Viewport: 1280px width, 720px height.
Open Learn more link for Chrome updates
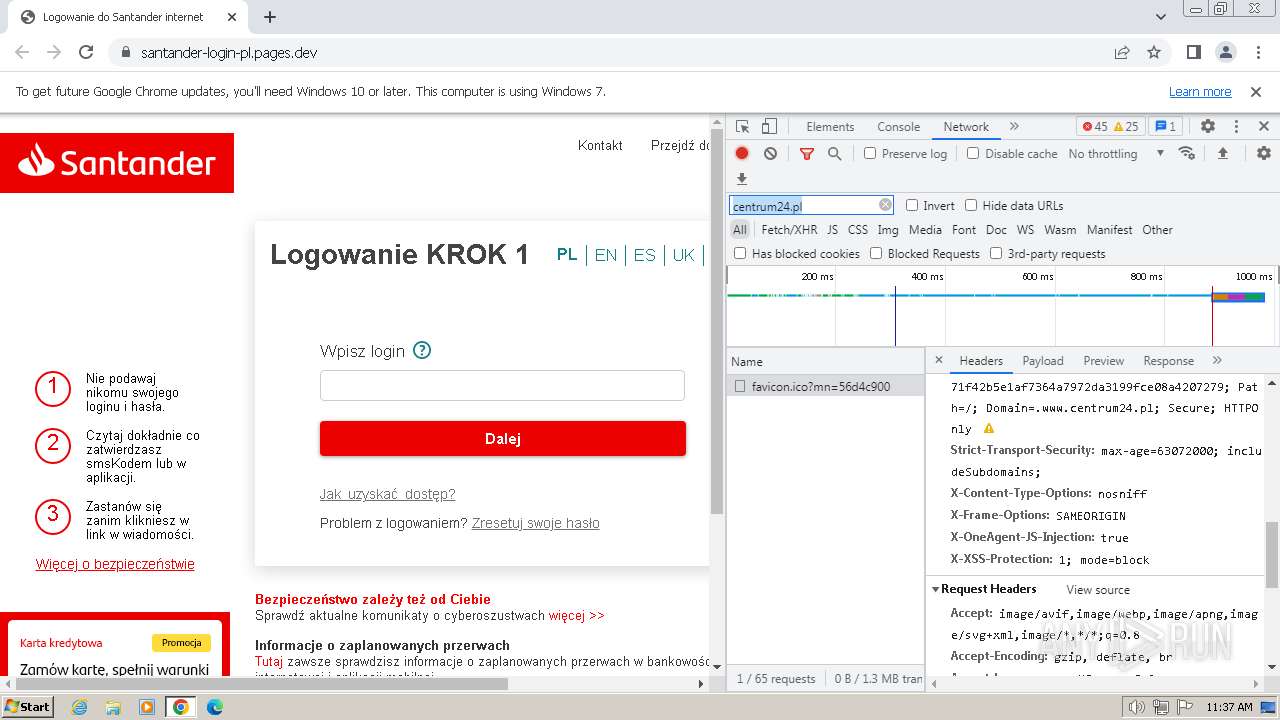pyautogui.click(x=1200, y=91)
